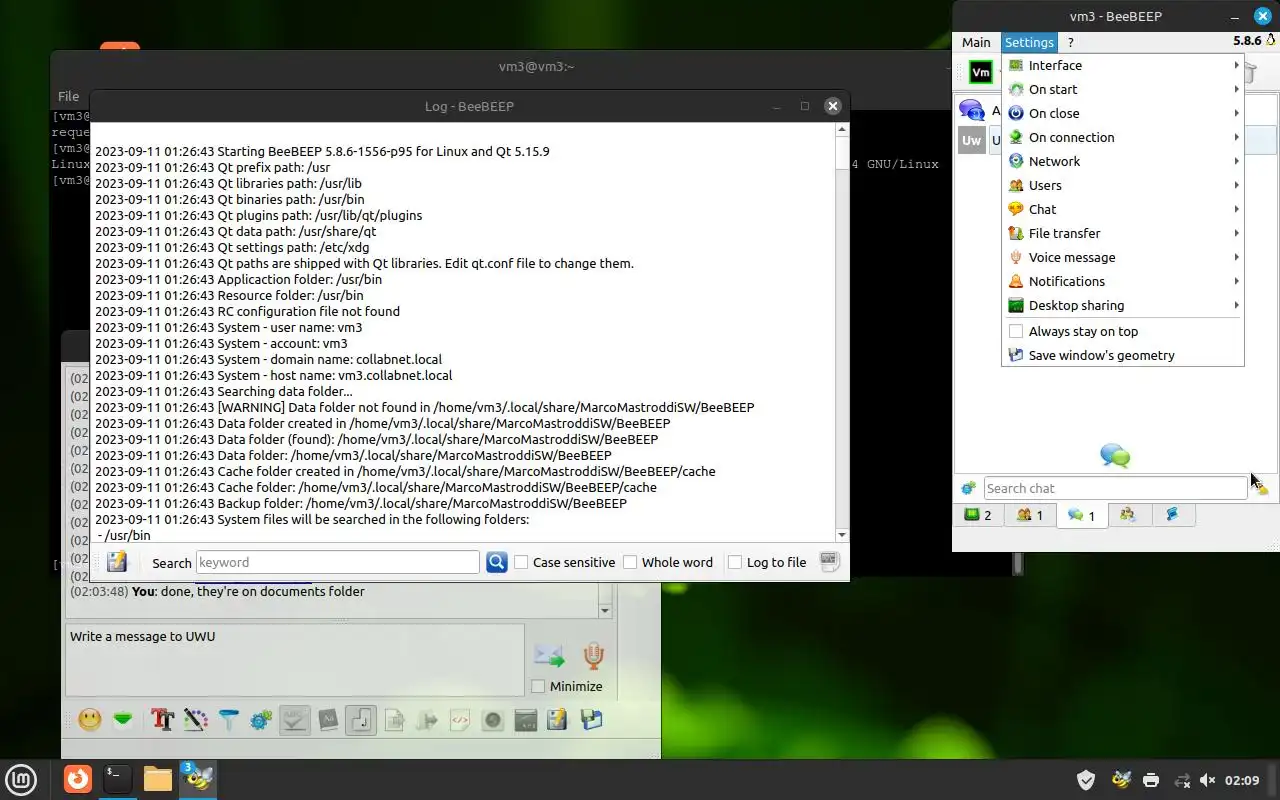Click the file document icon in chat toolbar

point(394,719)
